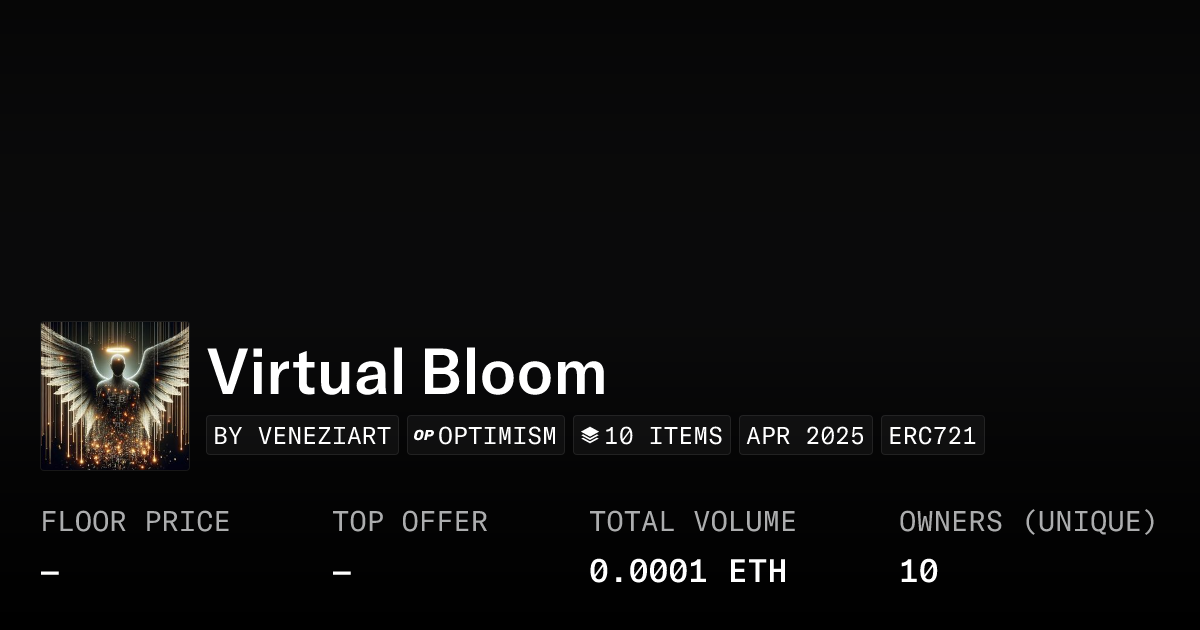Image resolution: width=1200 pixels, height=630 pixels.
Task: Click the TOTAL VOLUME label
Action: coord(692,522)
